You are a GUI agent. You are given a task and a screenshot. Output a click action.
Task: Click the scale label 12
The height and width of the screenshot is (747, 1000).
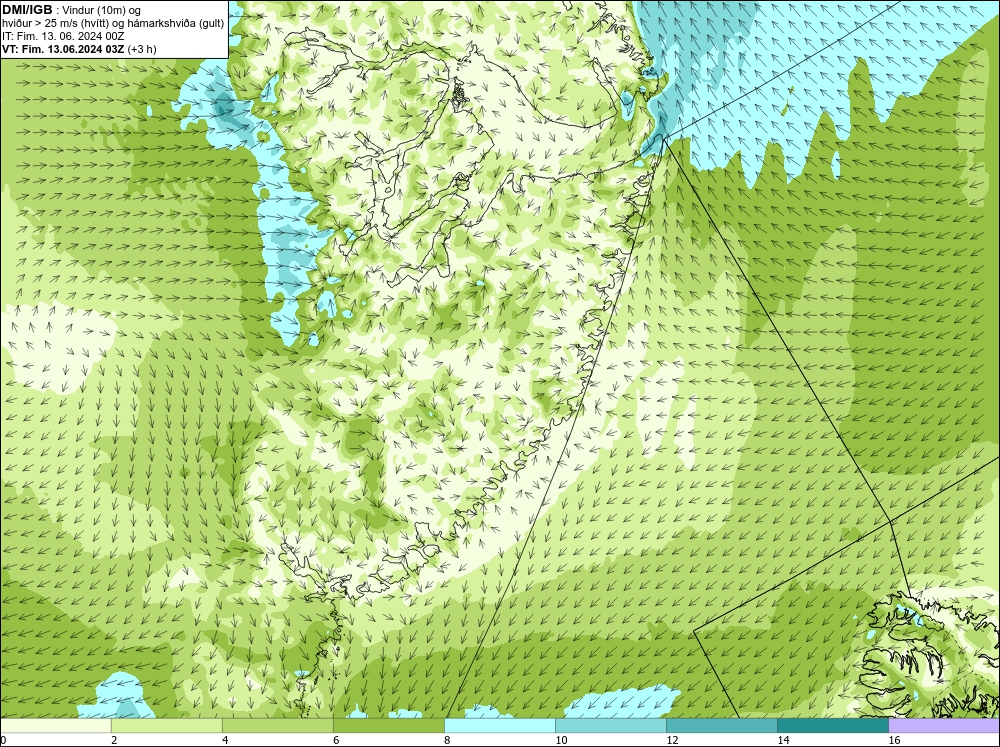pyautogui.click(x=672, y=740)
